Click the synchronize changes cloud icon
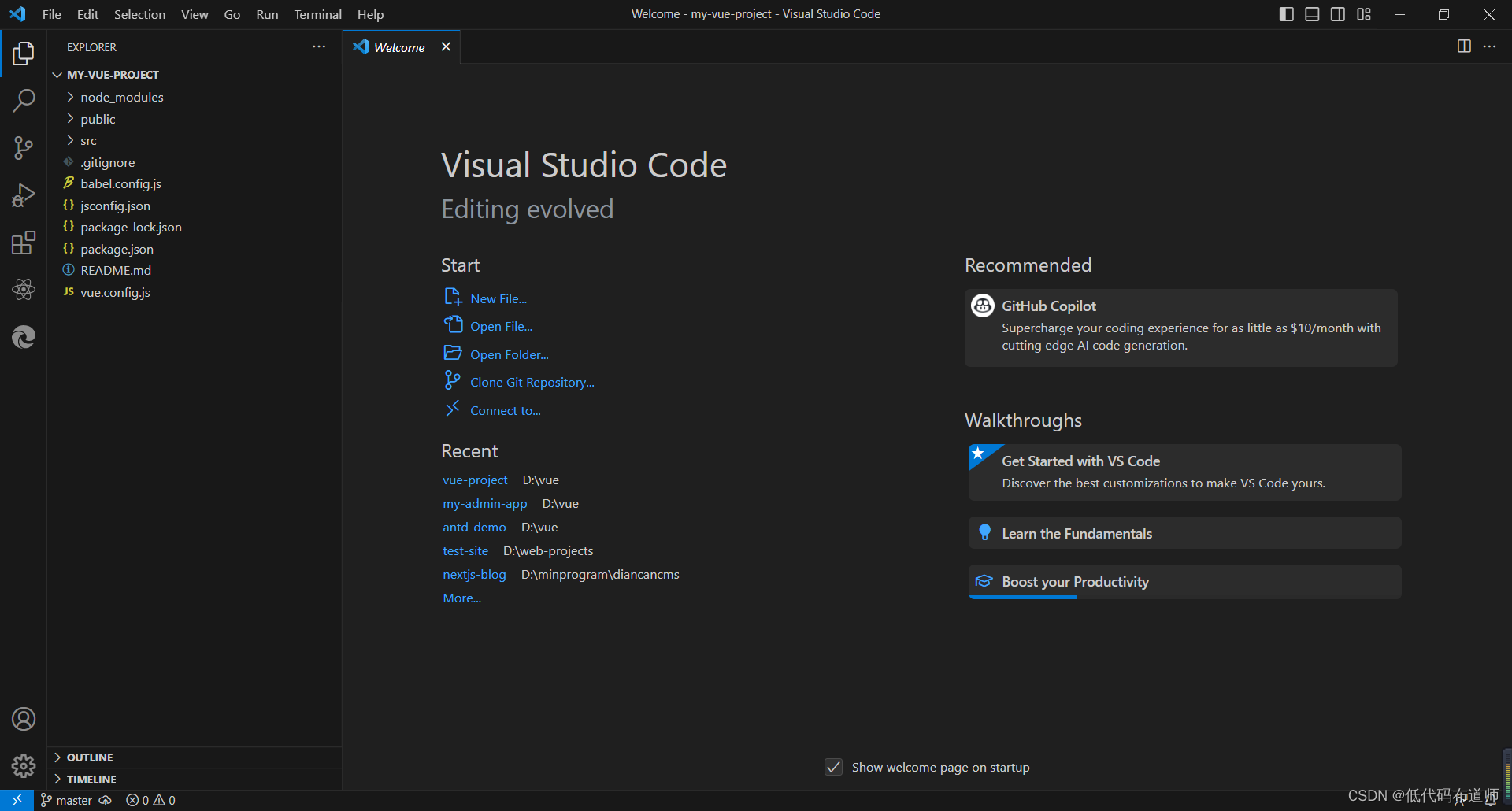The height and width of the screenshot is (811, 1512). point(105,801)
